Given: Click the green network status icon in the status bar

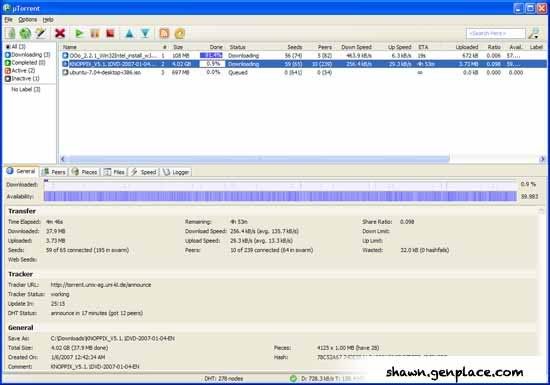Looking at the screenshot, I should [x=293, y=379].
